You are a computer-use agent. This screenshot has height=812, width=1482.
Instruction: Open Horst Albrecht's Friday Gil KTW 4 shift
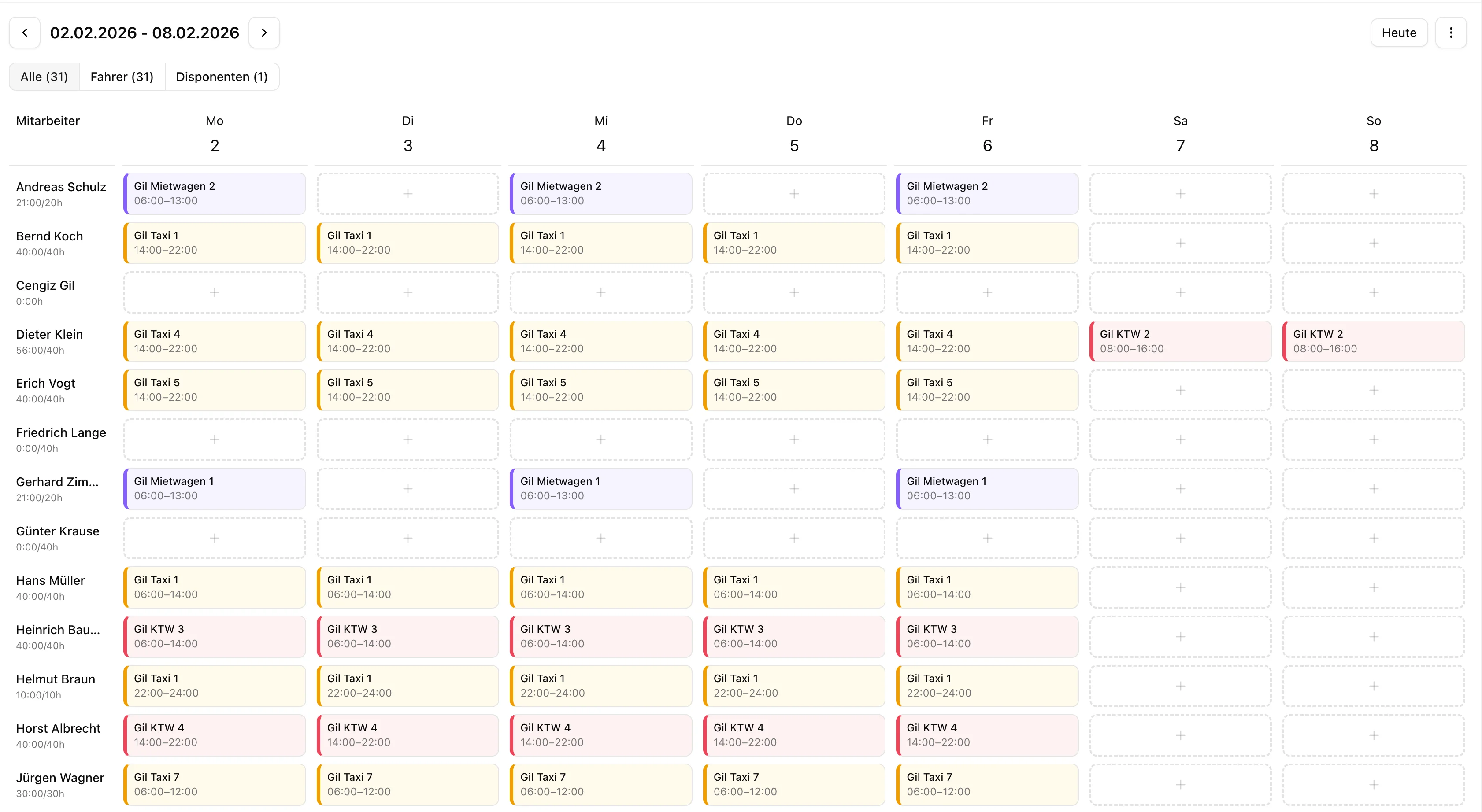point(987,735)
